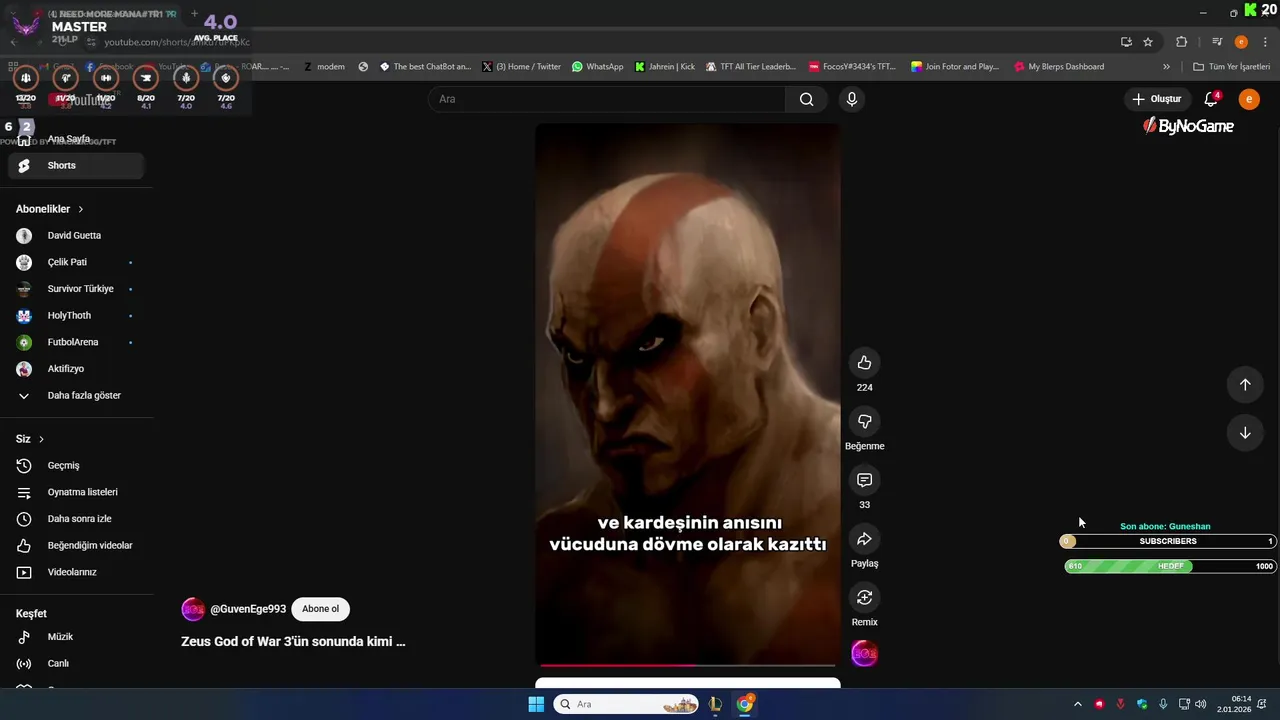Image resolution: width=1280 pixels, height=720 pixels.
Task: Open the Short title Zeus God of War 3'ün
Action: point(293,642)
